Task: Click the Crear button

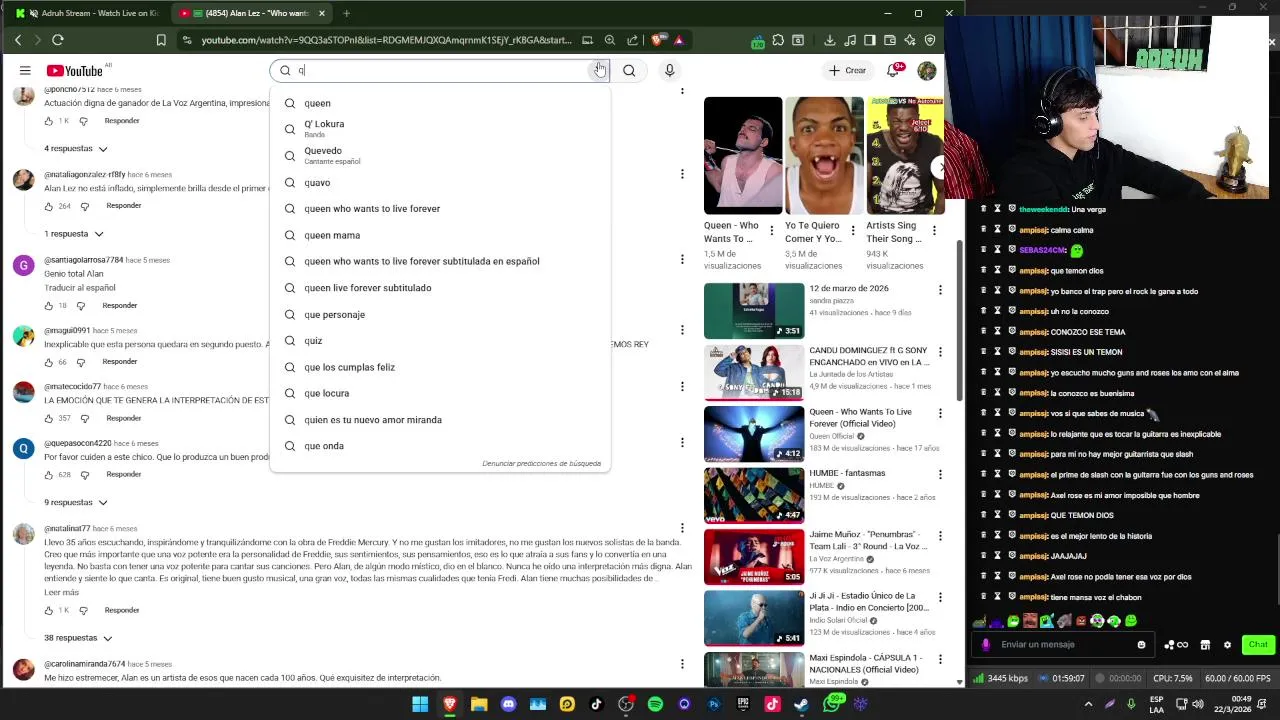Action: tap(847, 70)
